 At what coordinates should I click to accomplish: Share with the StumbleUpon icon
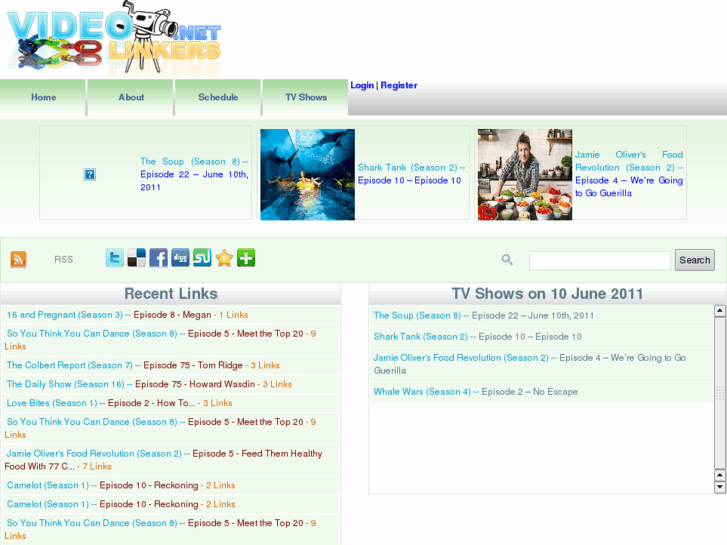[202, 258]
